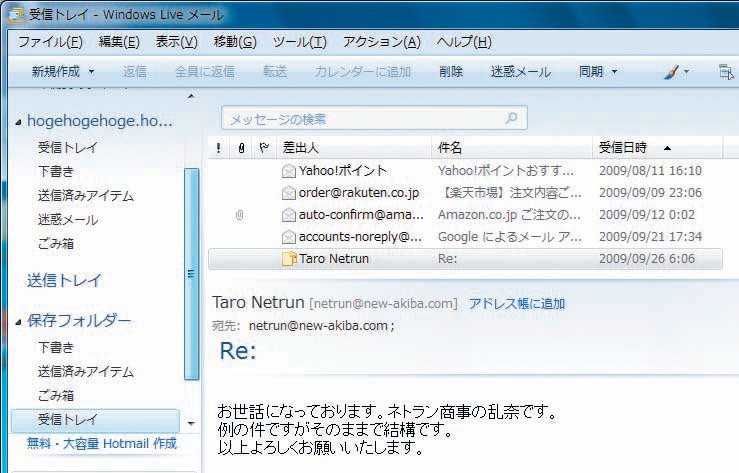Click the open mail icon of the Taro Netrun message

(289, 259)
